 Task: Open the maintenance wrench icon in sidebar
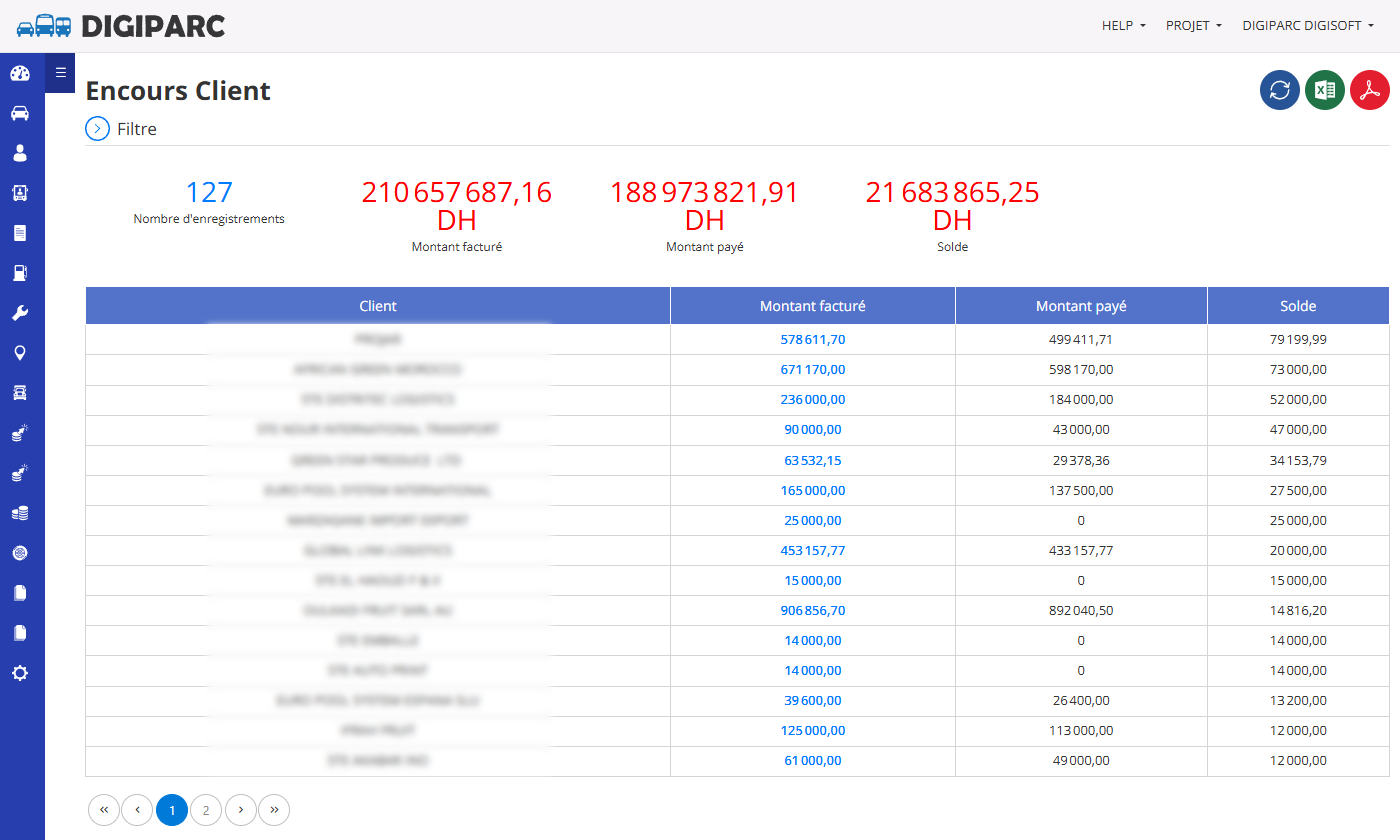point(20,313)
